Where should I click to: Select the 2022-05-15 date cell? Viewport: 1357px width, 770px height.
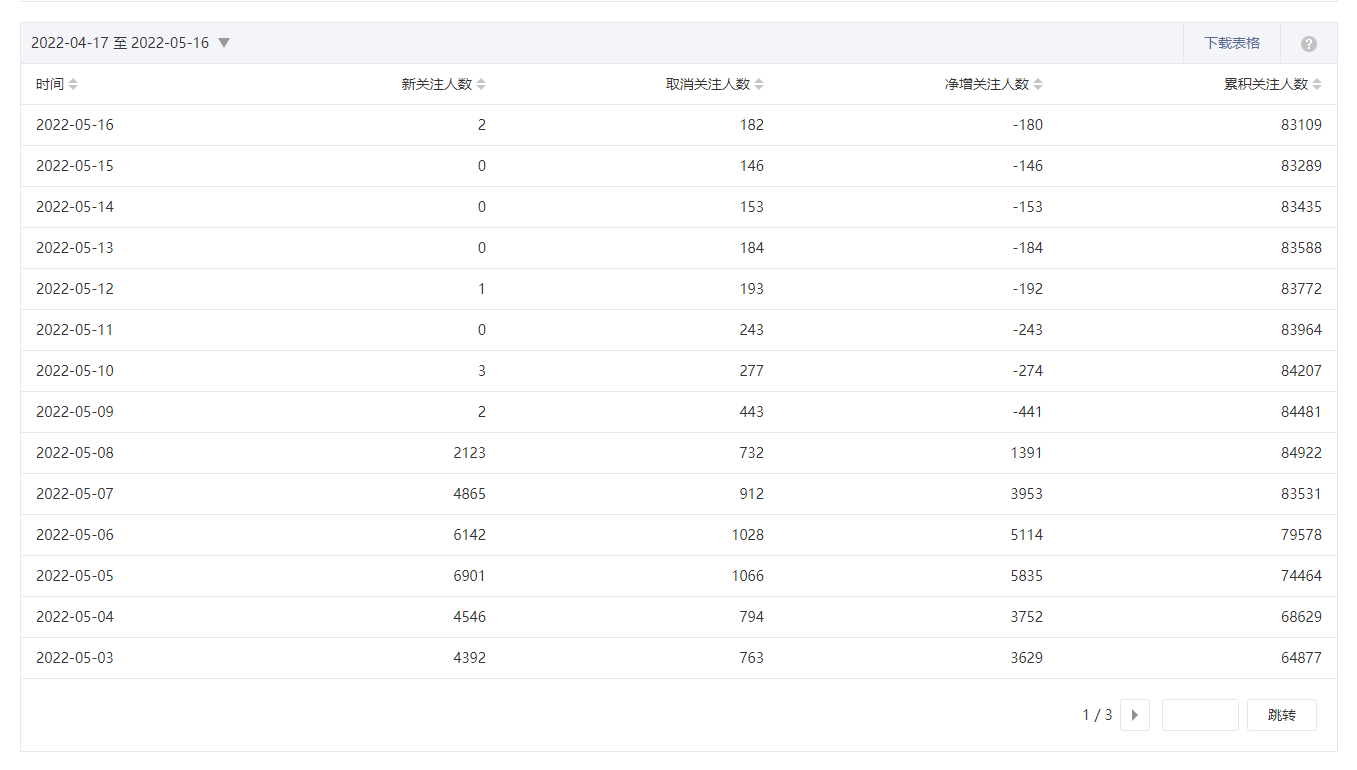75,166
